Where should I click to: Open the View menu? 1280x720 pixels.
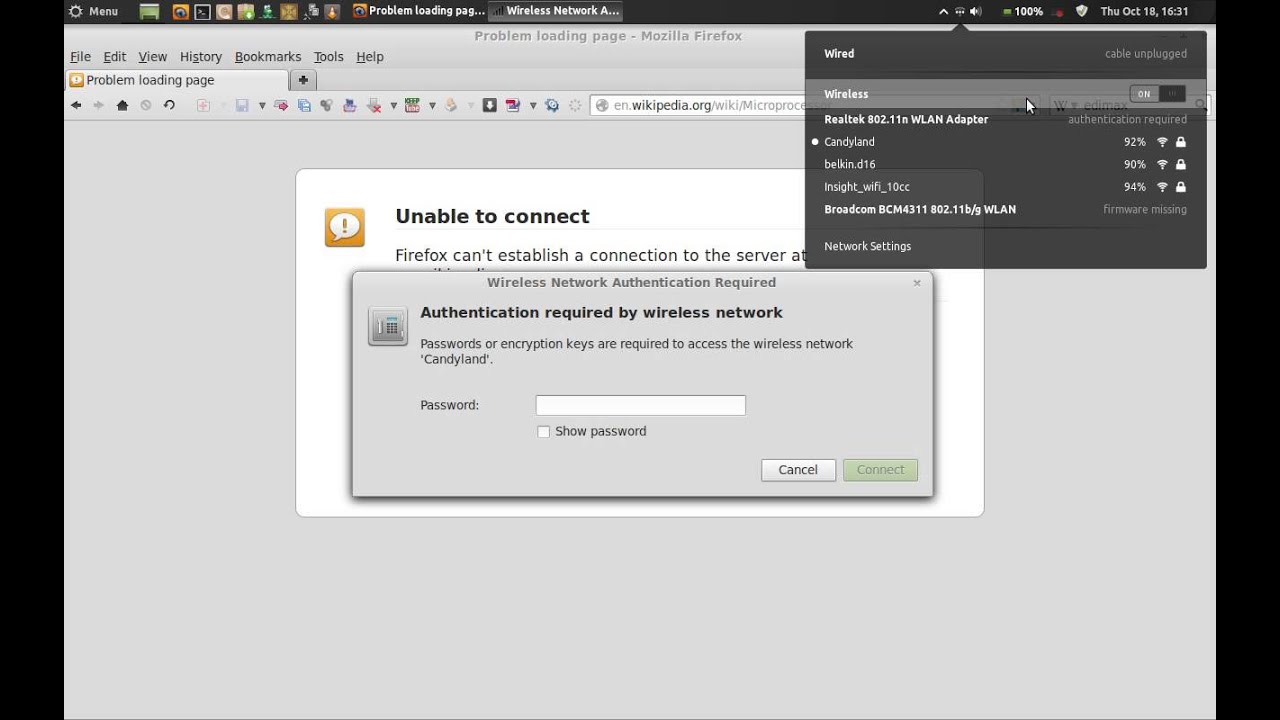pos(152,57)
